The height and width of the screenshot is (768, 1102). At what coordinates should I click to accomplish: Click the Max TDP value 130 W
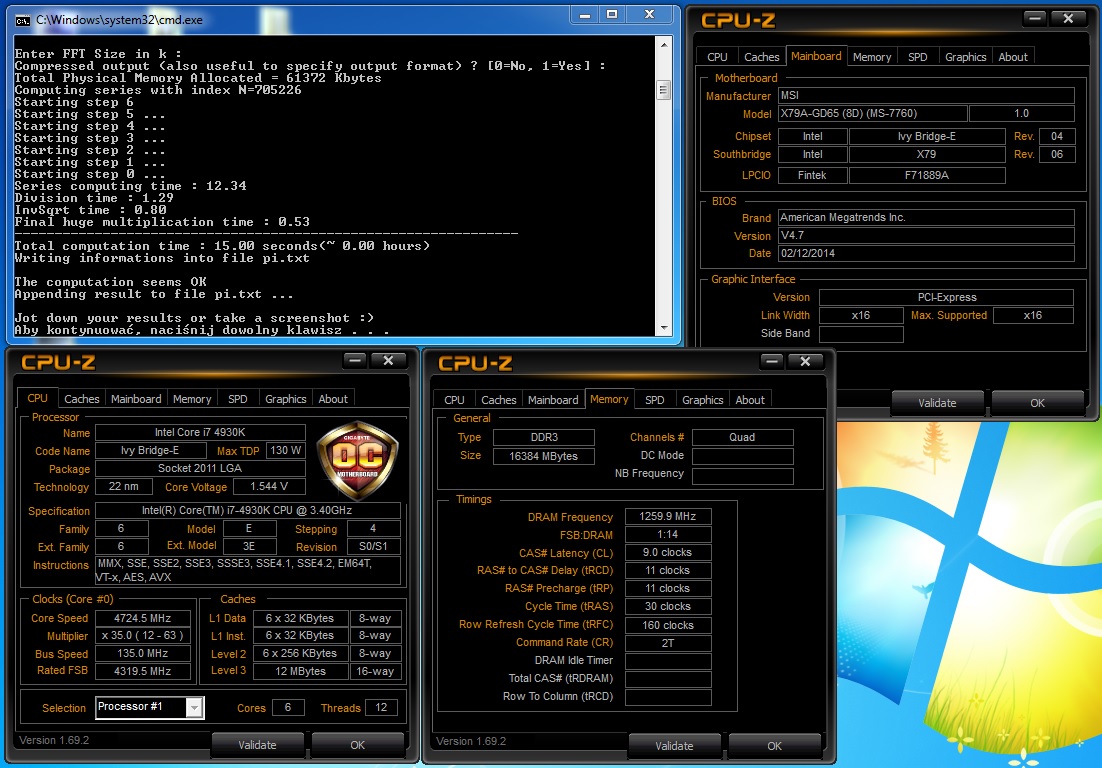(x=285, y=450)
